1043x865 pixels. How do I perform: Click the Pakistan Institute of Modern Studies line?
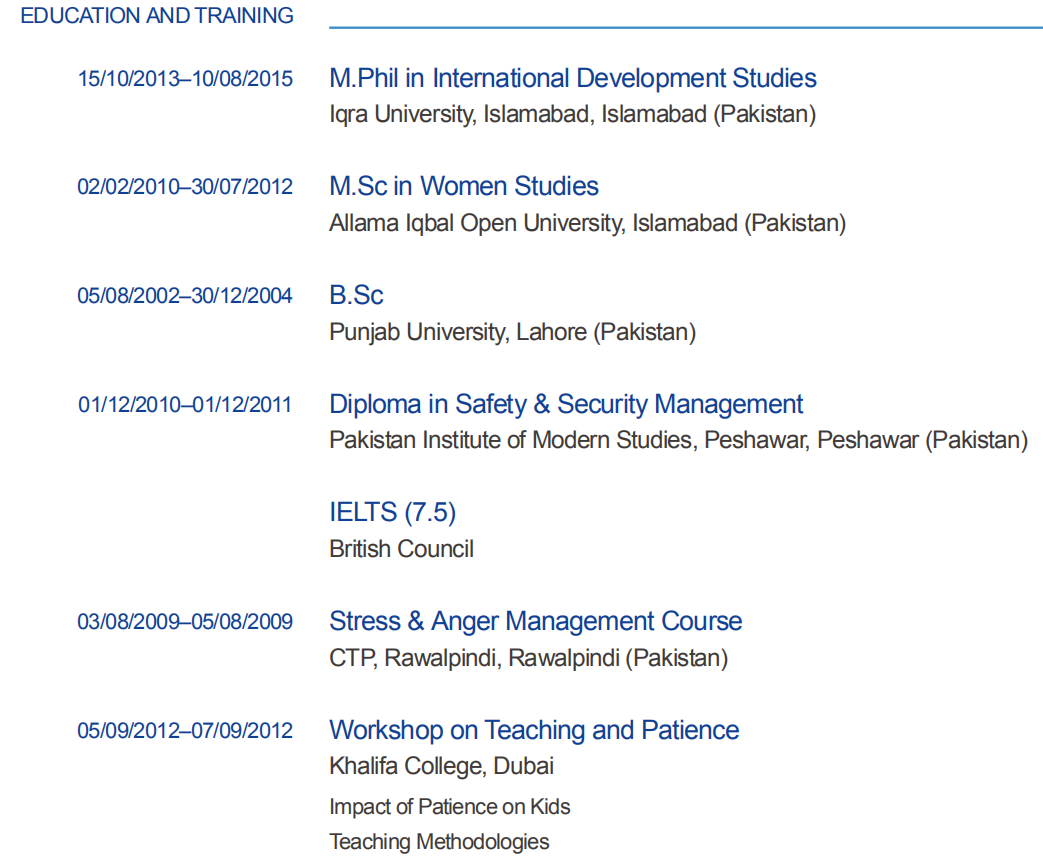[x=678, y=440]
